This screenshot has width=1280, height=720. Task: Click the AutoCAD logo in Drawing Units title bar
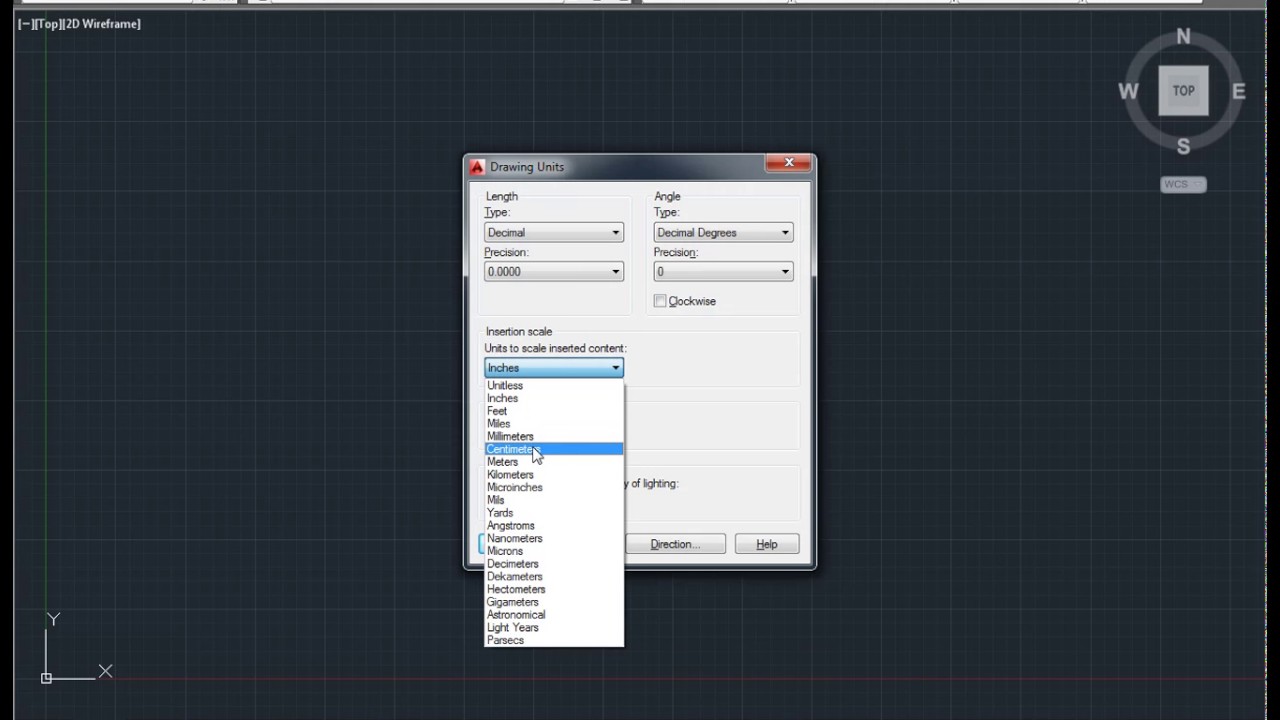(x=477, y=167)
